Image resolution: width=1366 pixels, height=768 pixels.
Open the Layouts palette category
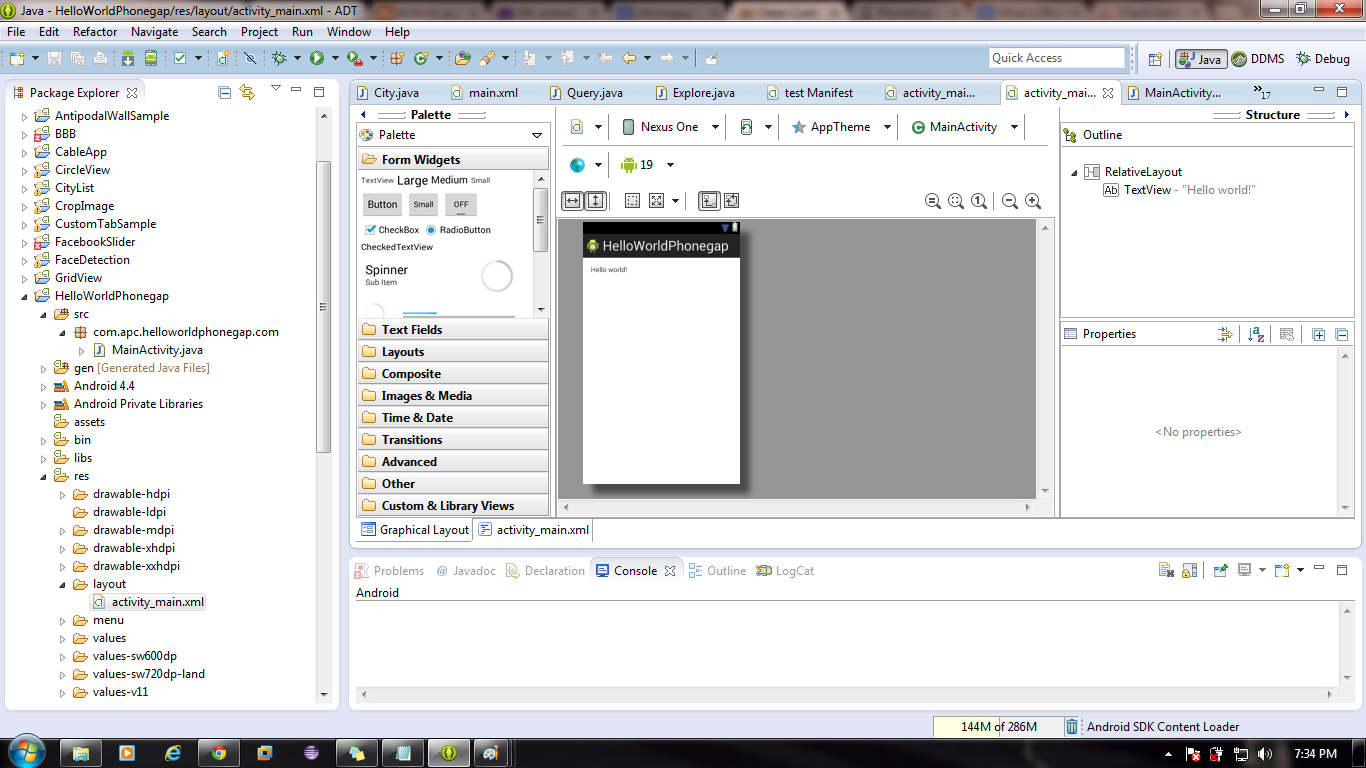(x=453, y=351)
